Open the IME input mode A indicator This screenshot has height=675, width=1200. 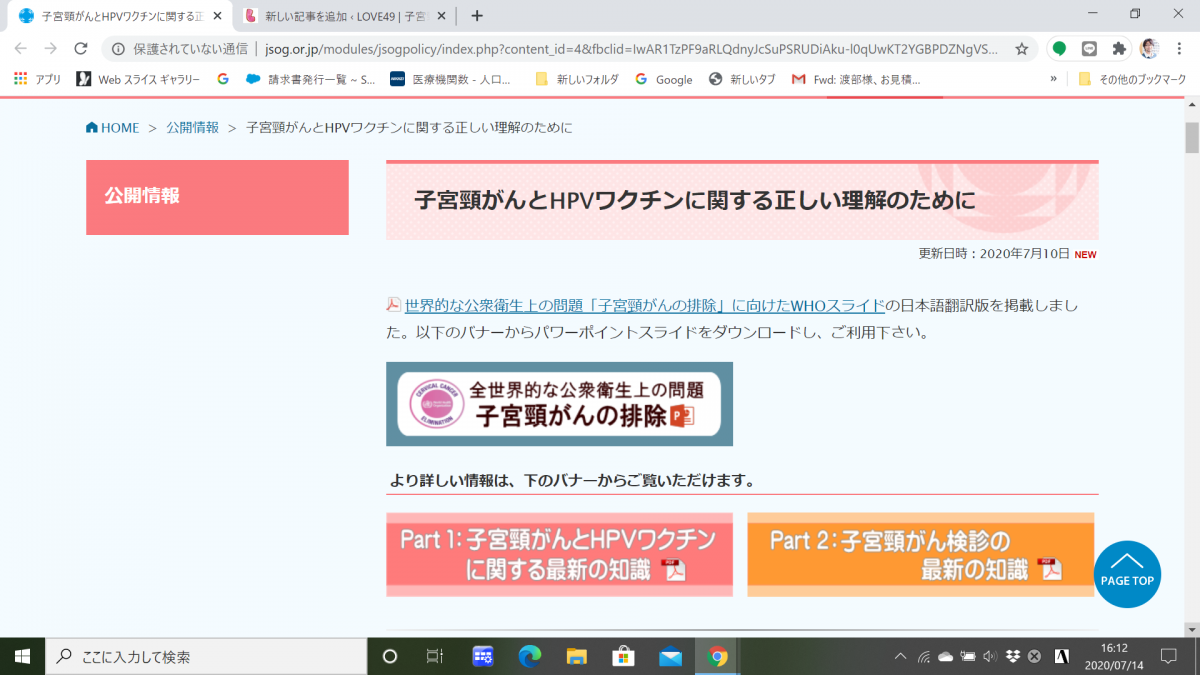[1063, 656]
